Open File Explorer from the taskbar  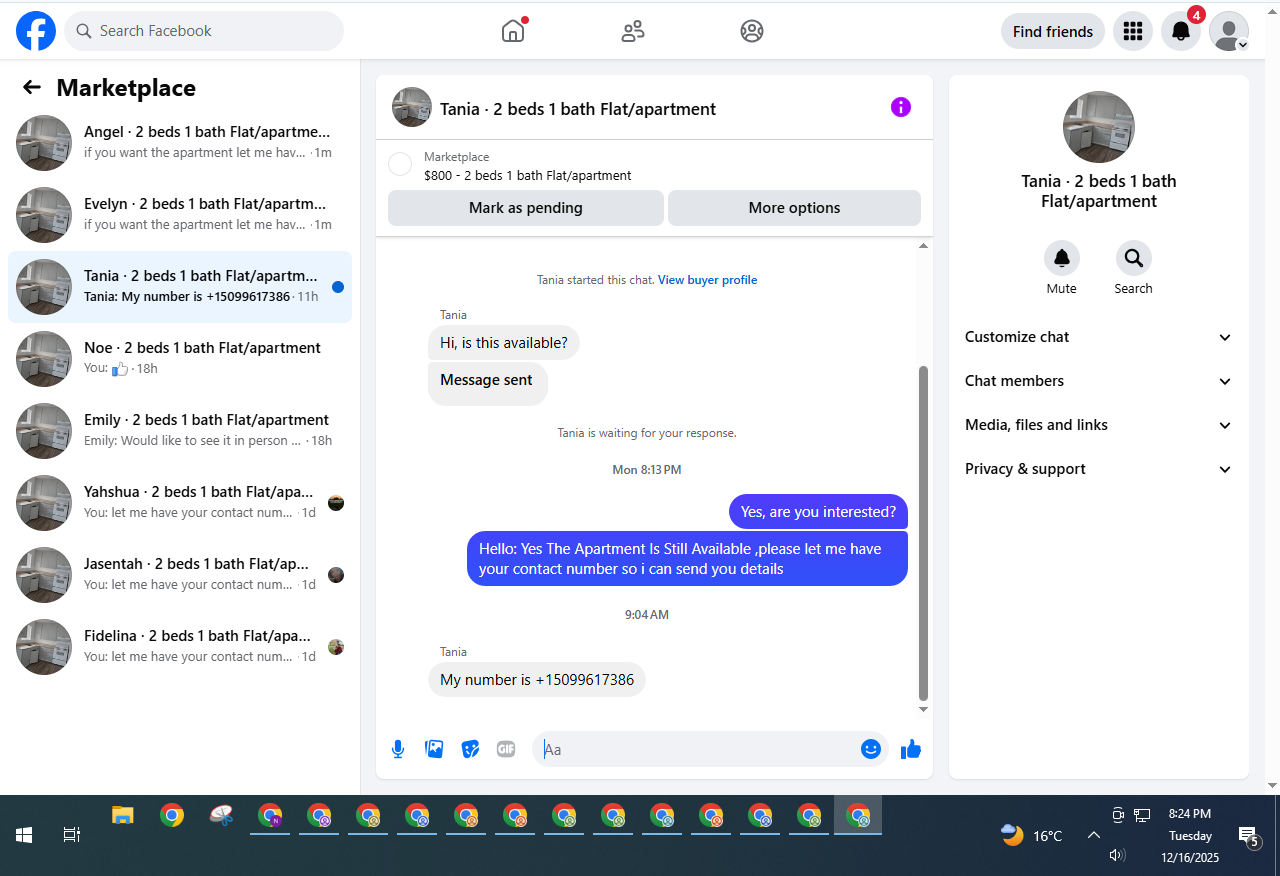122,816
